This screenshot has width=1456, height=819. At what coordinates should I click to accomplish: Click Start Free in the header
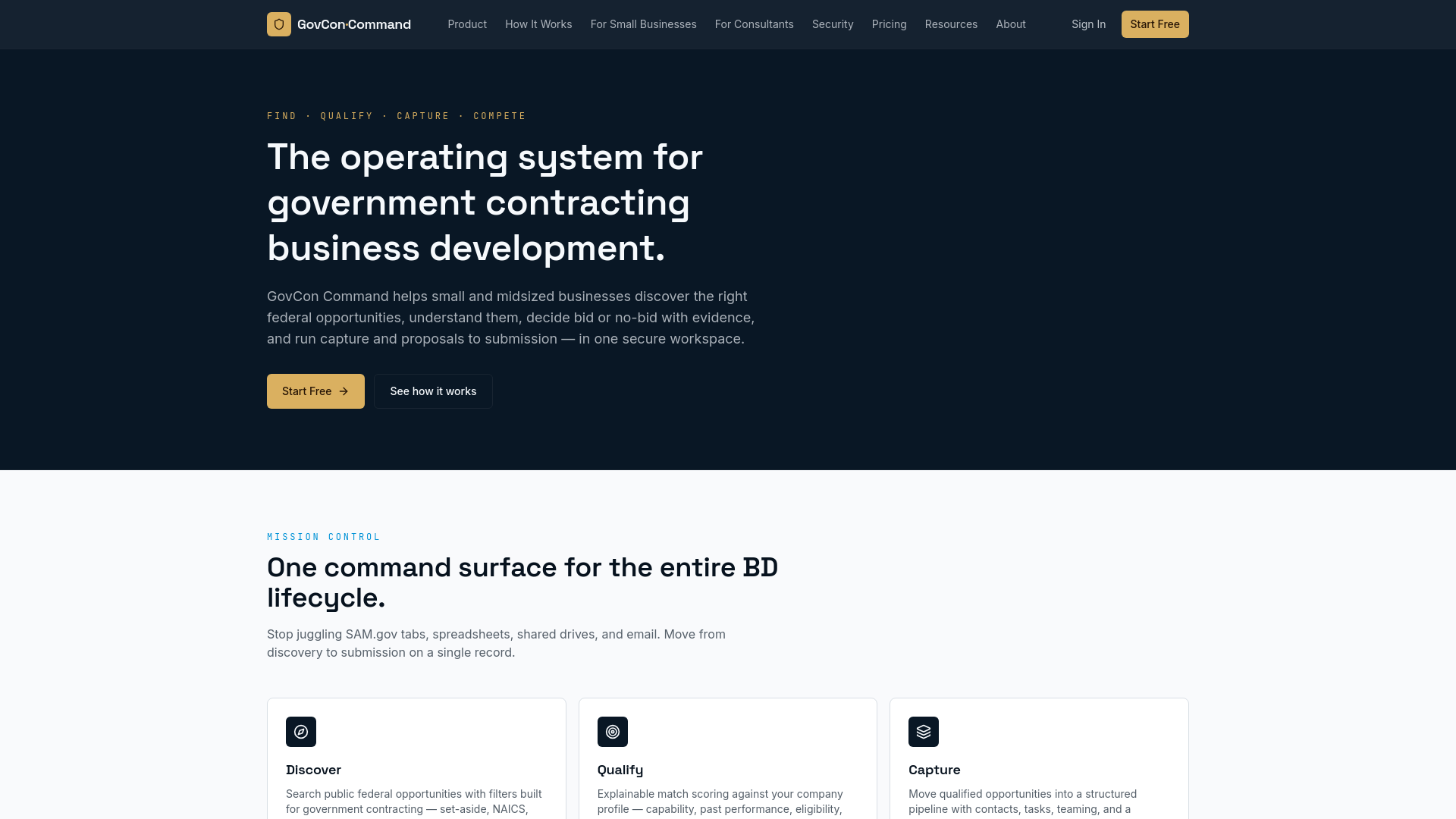point(1155,24)
